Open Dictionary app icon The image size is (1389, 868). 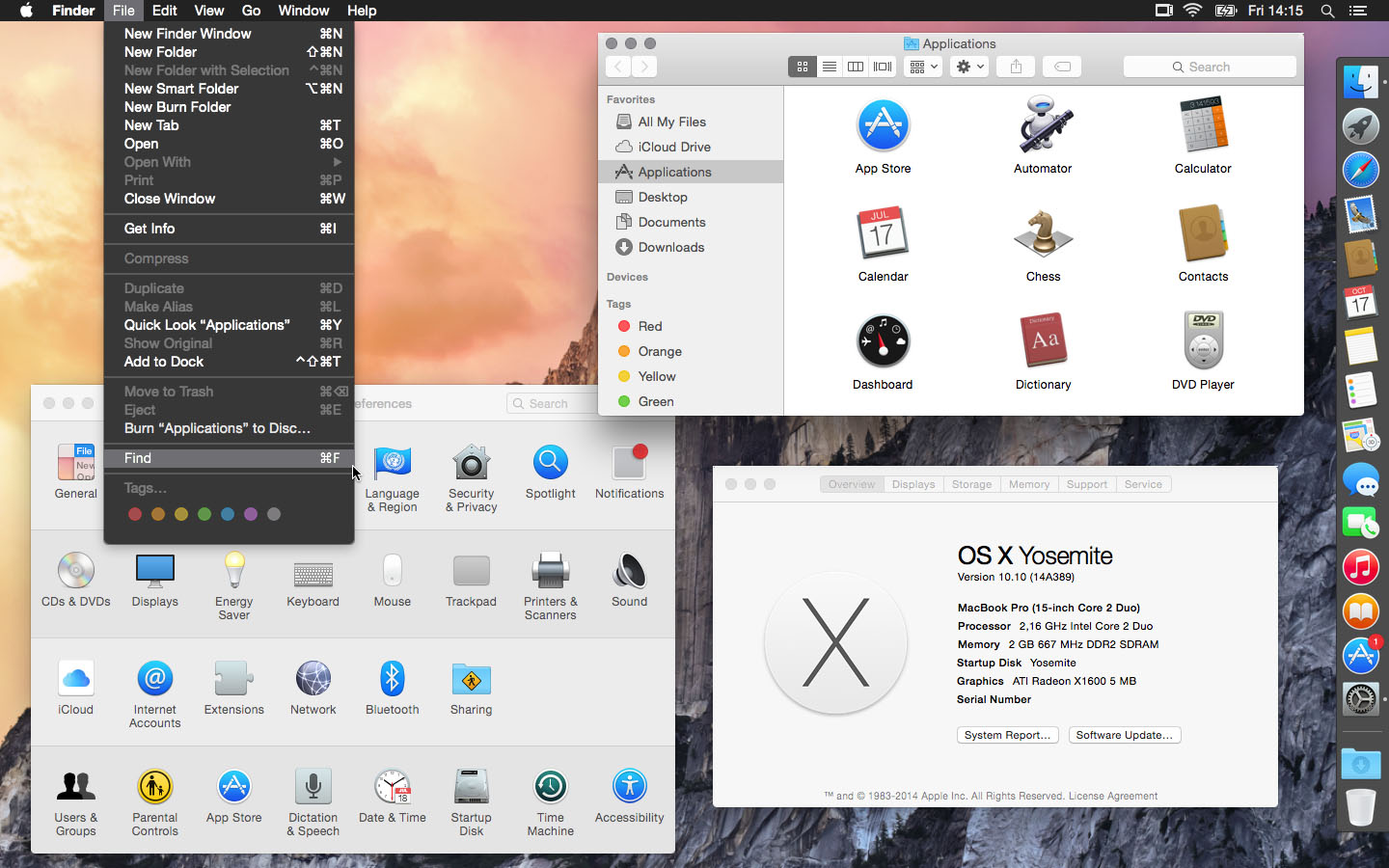coord(1043,341)
